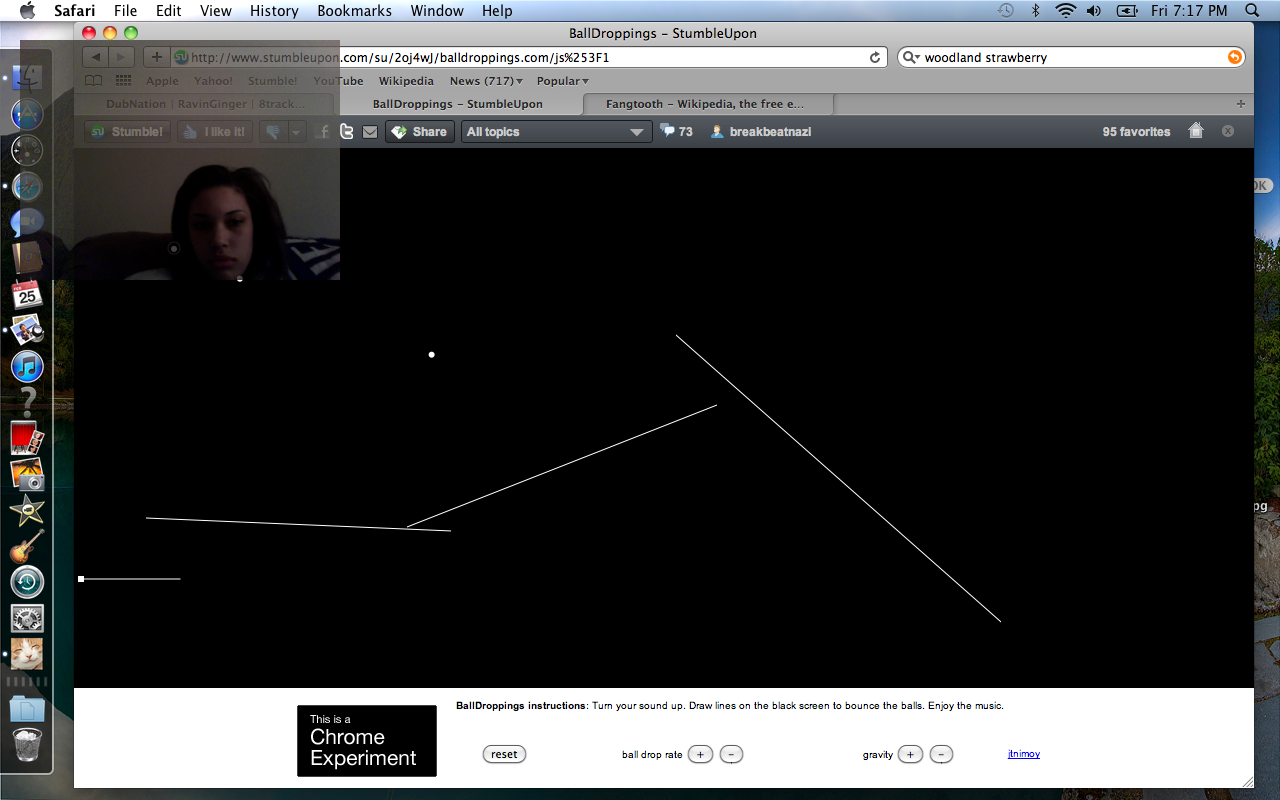Switch to the Fangtooth Wikipedia tab
The width and height of the screenshot is (1280, 800).
(705, 104)
